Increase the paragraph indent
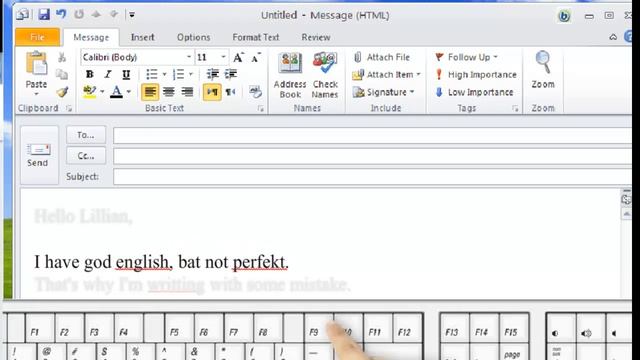640x360 pixels. pos(231,74)
